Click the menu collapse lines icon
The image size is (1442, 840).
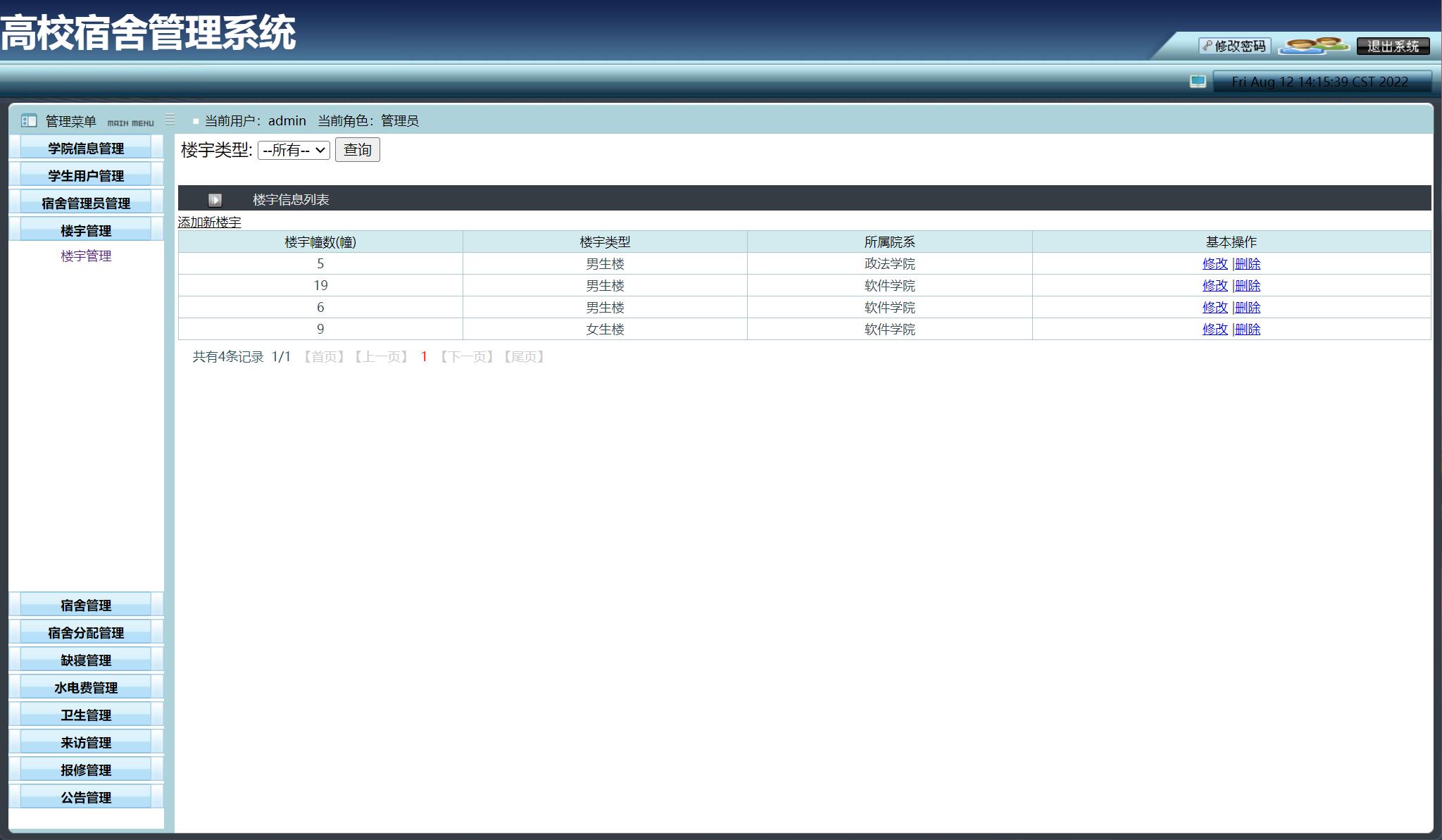[x=170, y=120]
